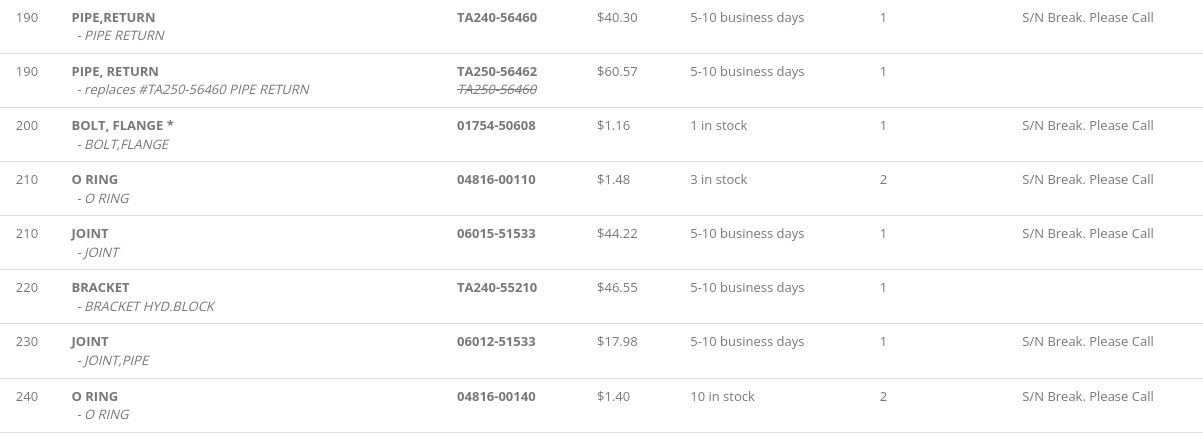Click the 3 in stock availability

[718, 180]
